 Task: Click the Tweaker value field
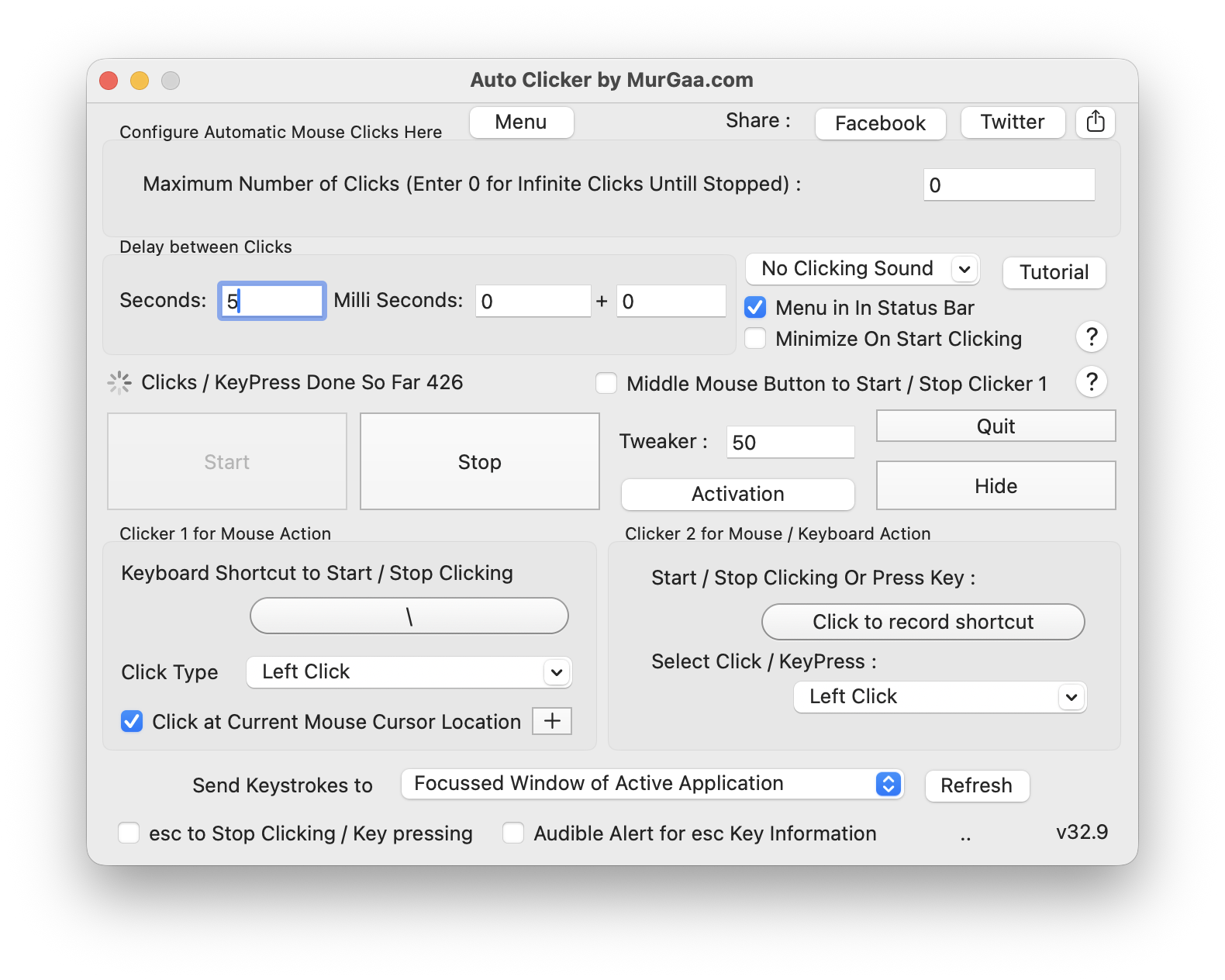pyautogui.click(x=790, y=443)
